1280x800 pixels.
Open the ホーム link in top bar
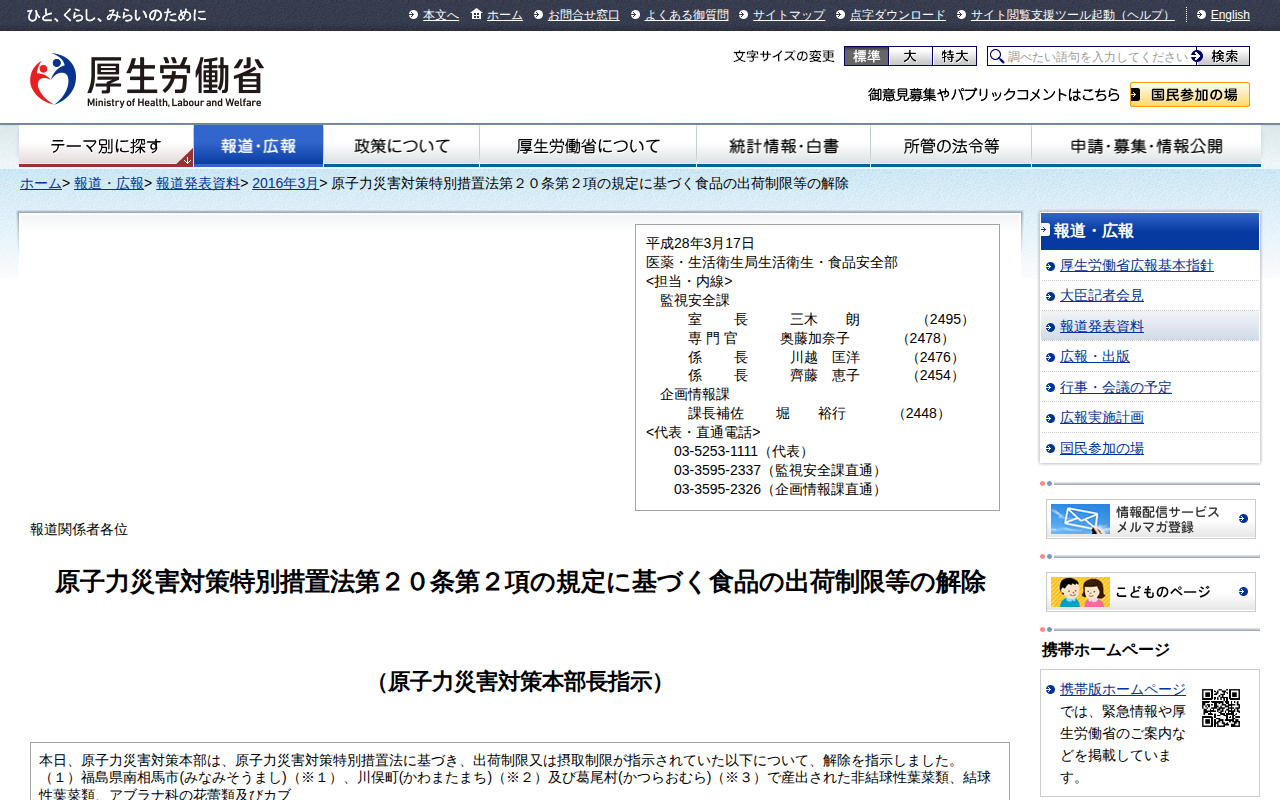505,15
